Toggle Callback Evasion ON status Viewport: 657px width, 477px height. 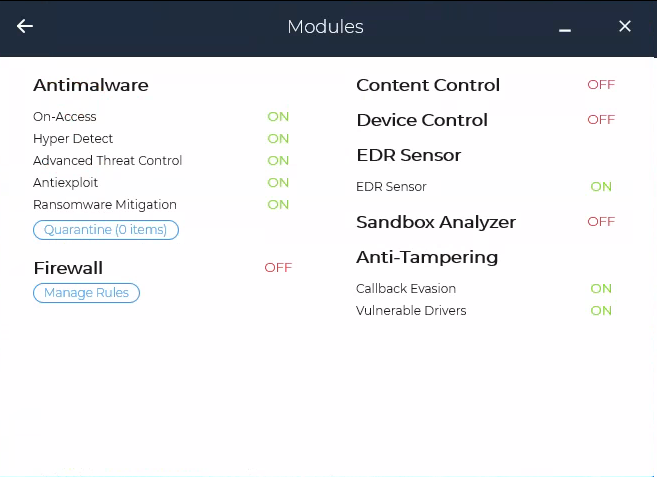(601, 288)
